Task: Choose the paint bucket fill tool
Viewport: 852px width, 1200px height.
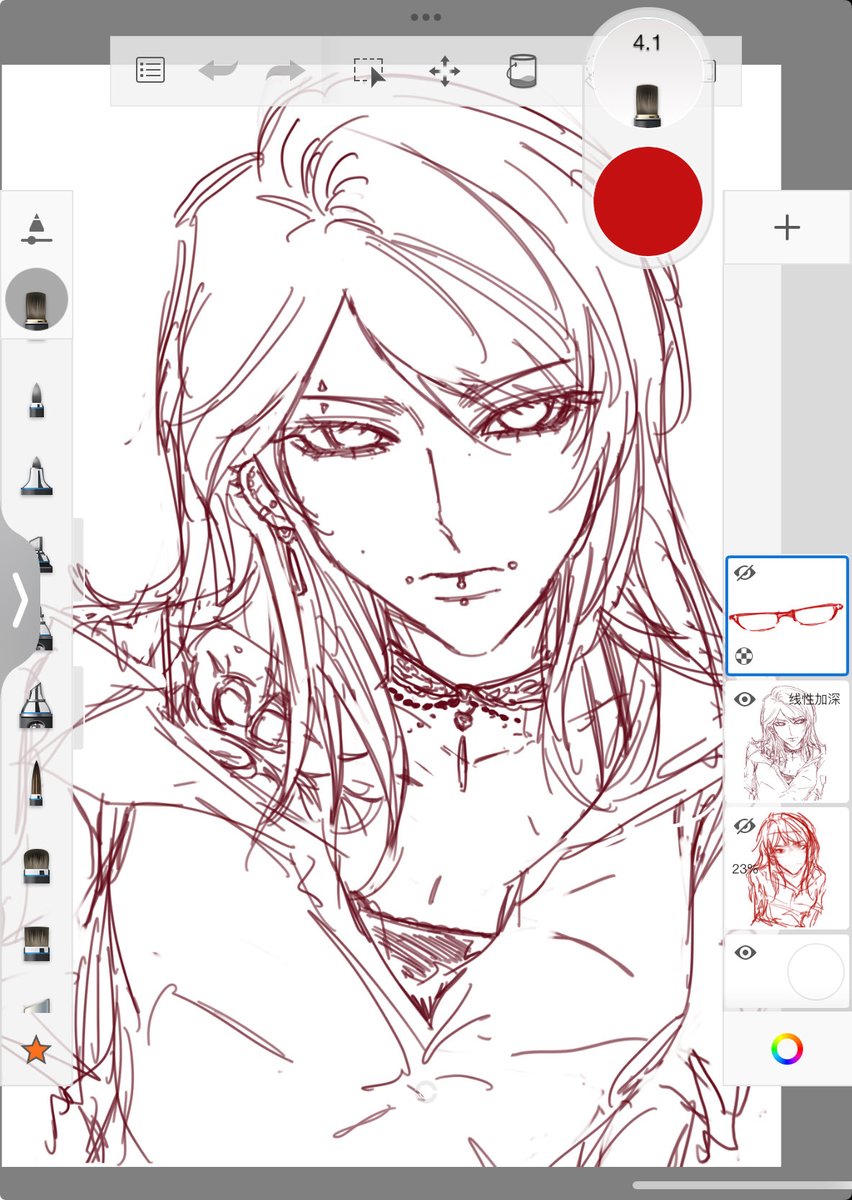Action: 522,71
